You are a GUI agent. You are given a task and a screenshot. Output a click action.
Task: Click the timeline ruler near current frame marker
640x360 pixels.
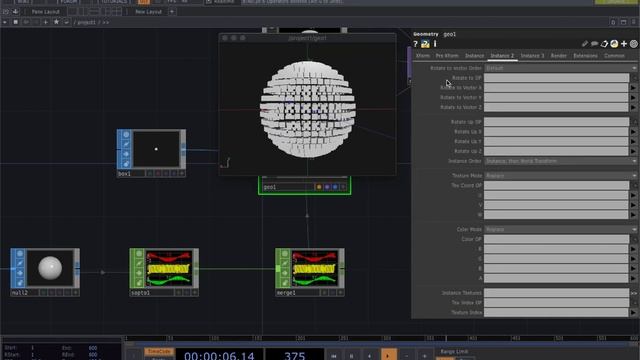(x=446, y=338)
